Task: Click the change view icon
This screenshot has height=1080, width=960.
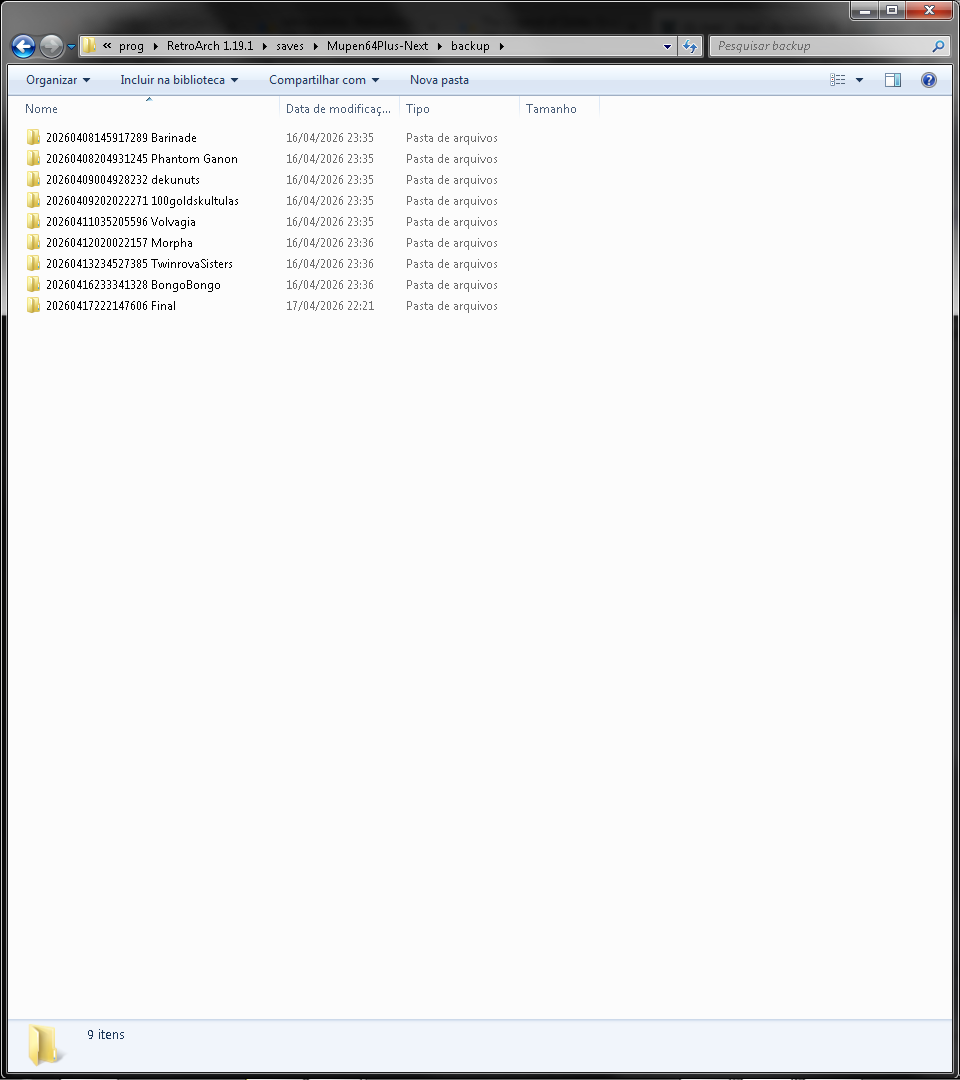Action: tap(837, 80)
